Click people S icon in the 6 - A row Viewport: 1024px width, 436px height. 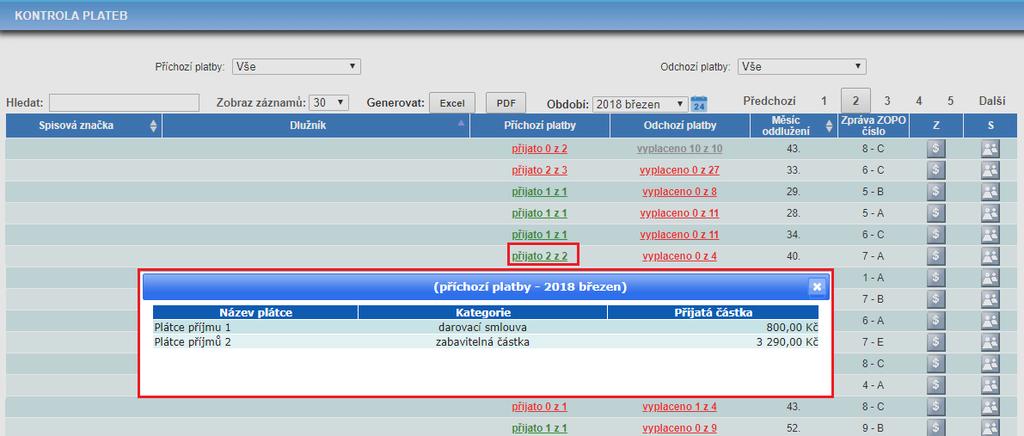[x=990, y=321]
